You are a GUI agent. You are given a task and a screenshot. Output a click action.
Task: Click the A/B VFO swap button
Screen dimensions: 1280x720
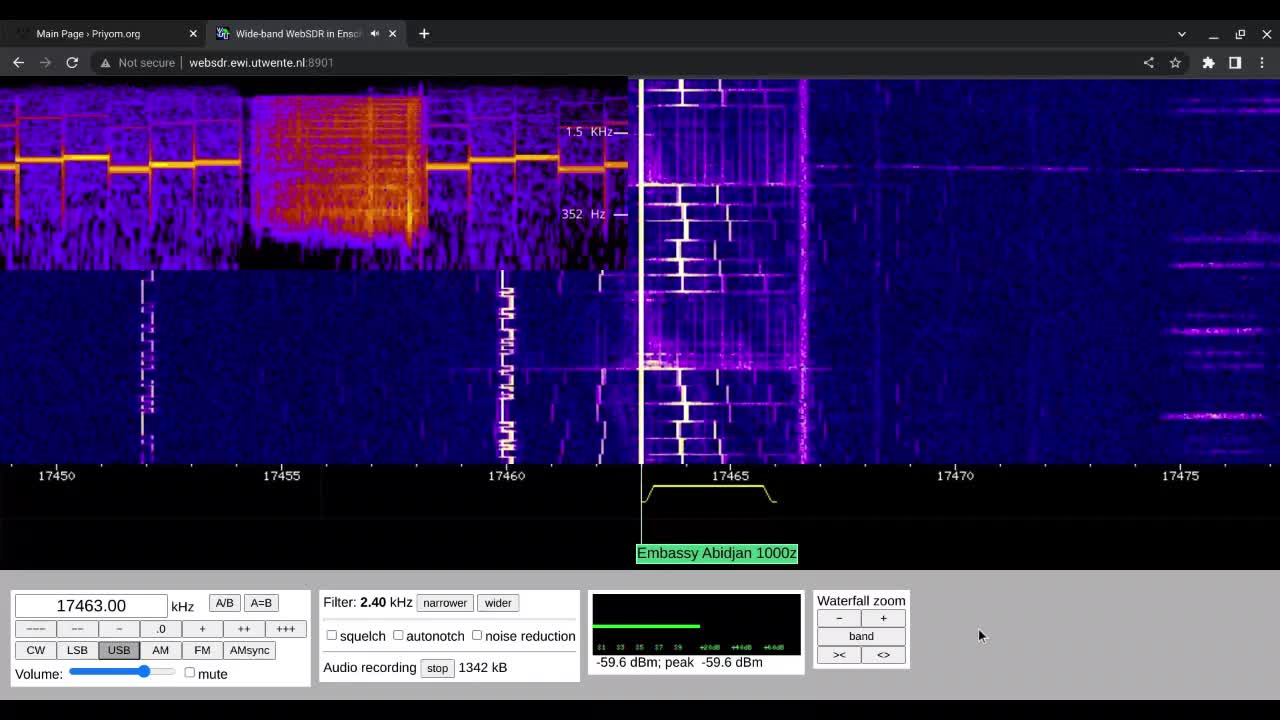tap(224, 603)
